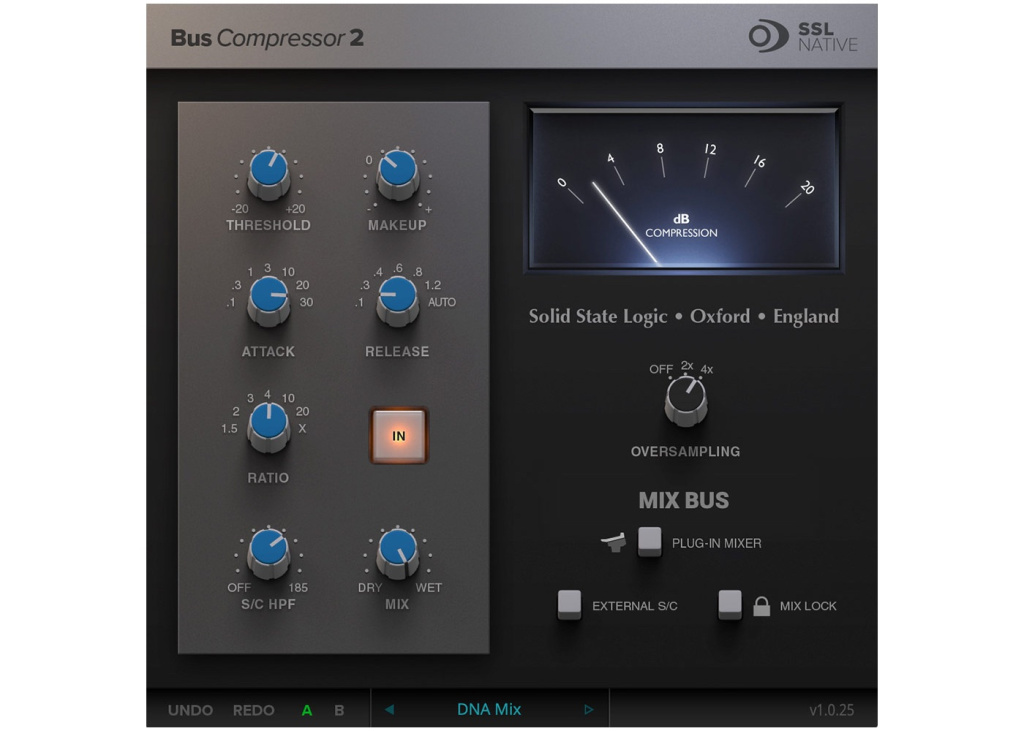Viewport: 1024px width, 731px height.
Task: Click the dB Compression VU meter
Action: (683, 188)
